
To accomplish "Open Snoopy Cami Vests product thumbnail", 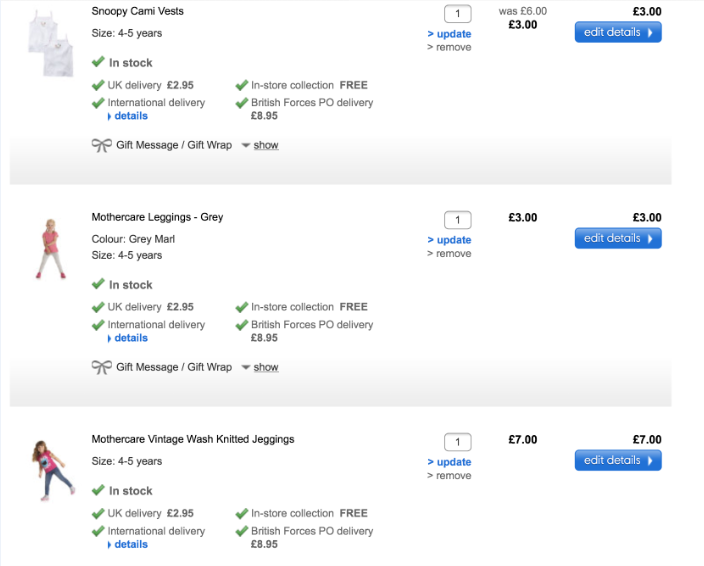I will (48, 46).
